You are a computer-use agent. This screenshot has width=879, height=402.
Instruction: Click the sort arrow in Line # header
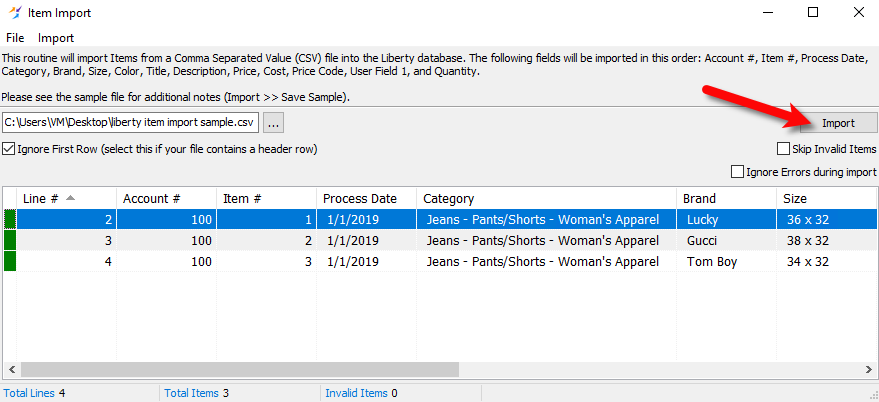70,198
